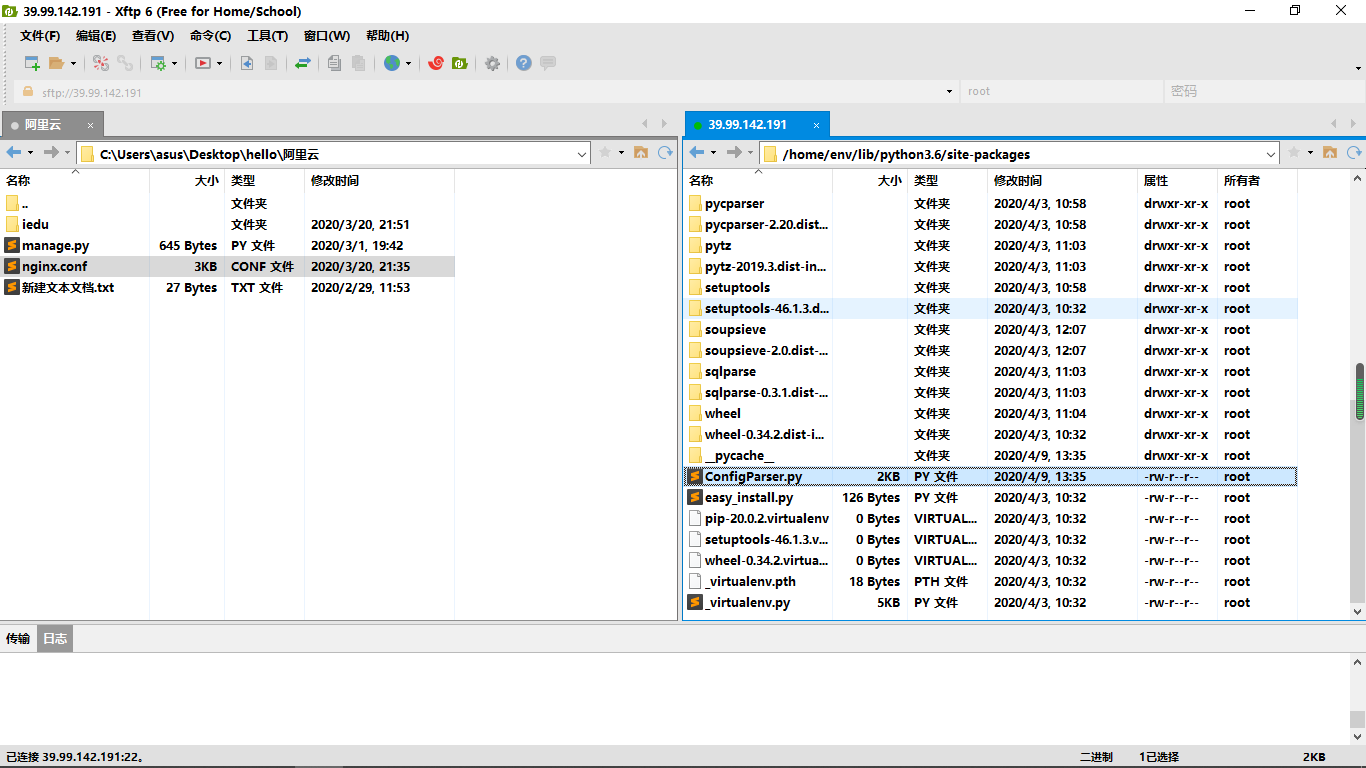Open Options using the gear icon
The image size is (1366, 768).
[x=493, y=62]
